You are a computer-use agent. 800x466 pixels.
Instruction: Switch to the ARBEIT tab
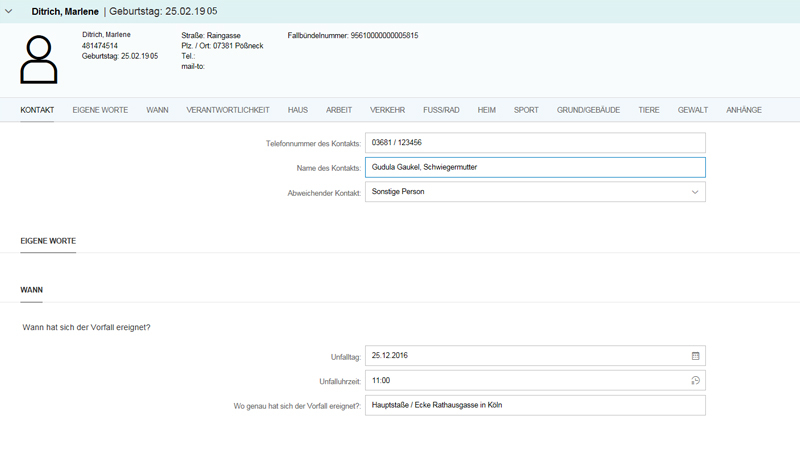pos(339,110)
